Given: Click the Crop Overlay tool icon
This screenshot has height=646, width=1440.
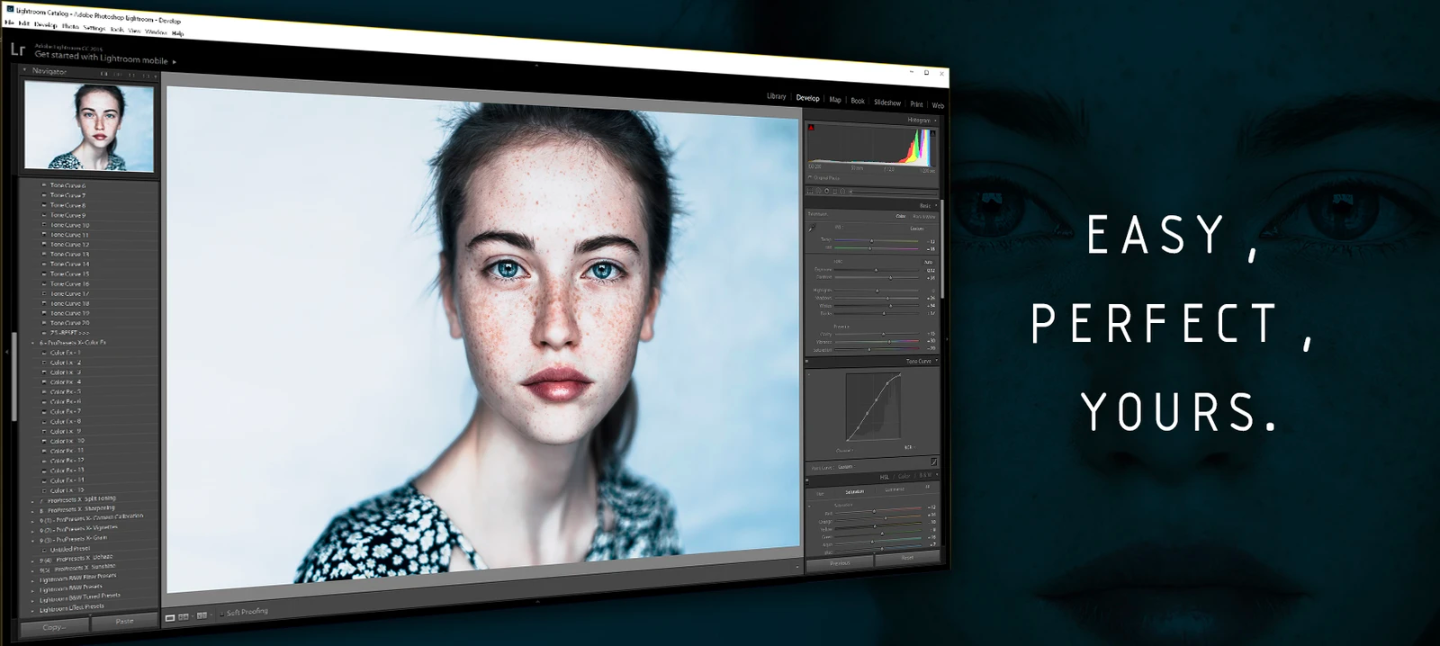Looking at the screenshot, I should 811,190.
